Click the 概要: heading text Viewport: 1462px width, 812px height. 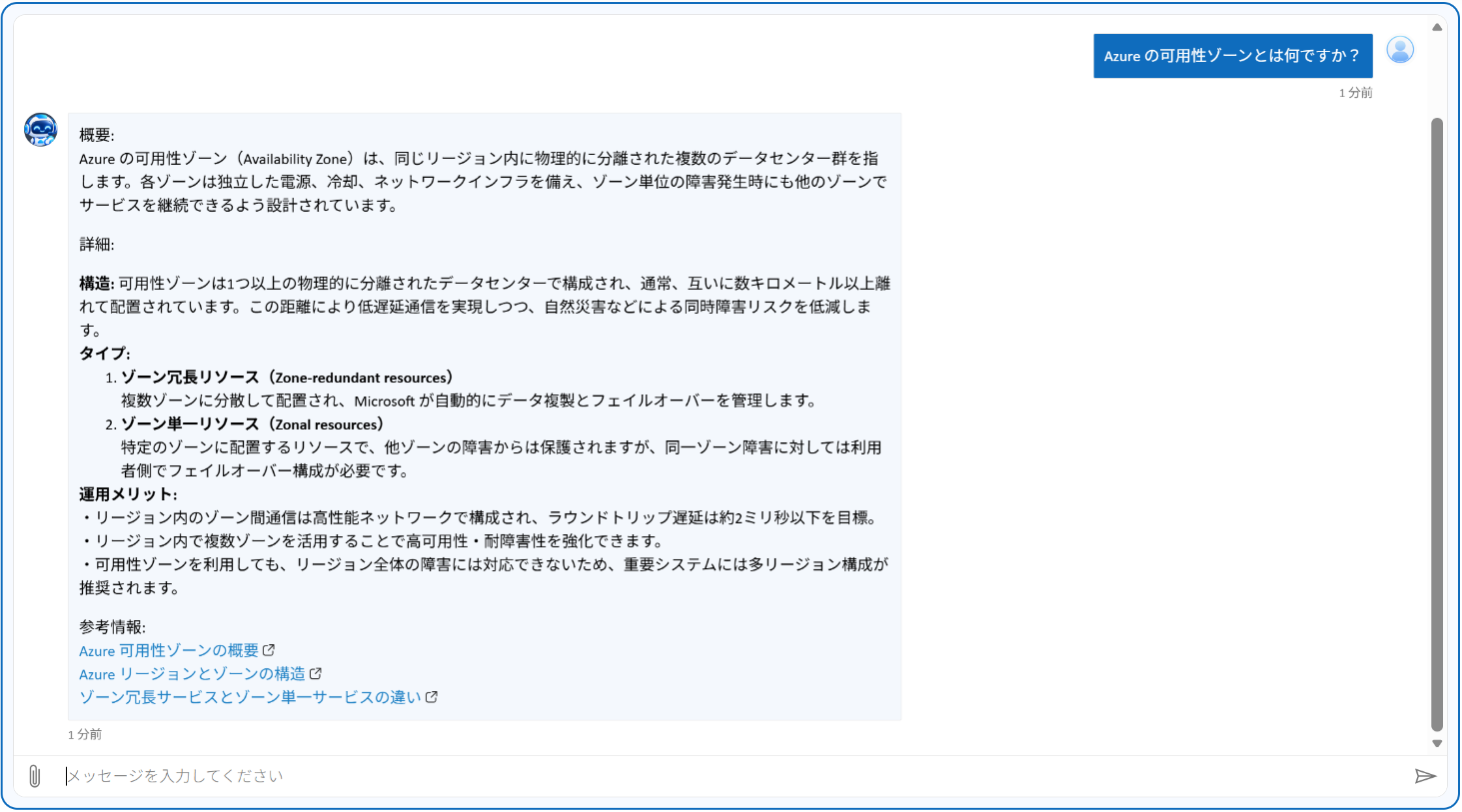tap(97, 135)
